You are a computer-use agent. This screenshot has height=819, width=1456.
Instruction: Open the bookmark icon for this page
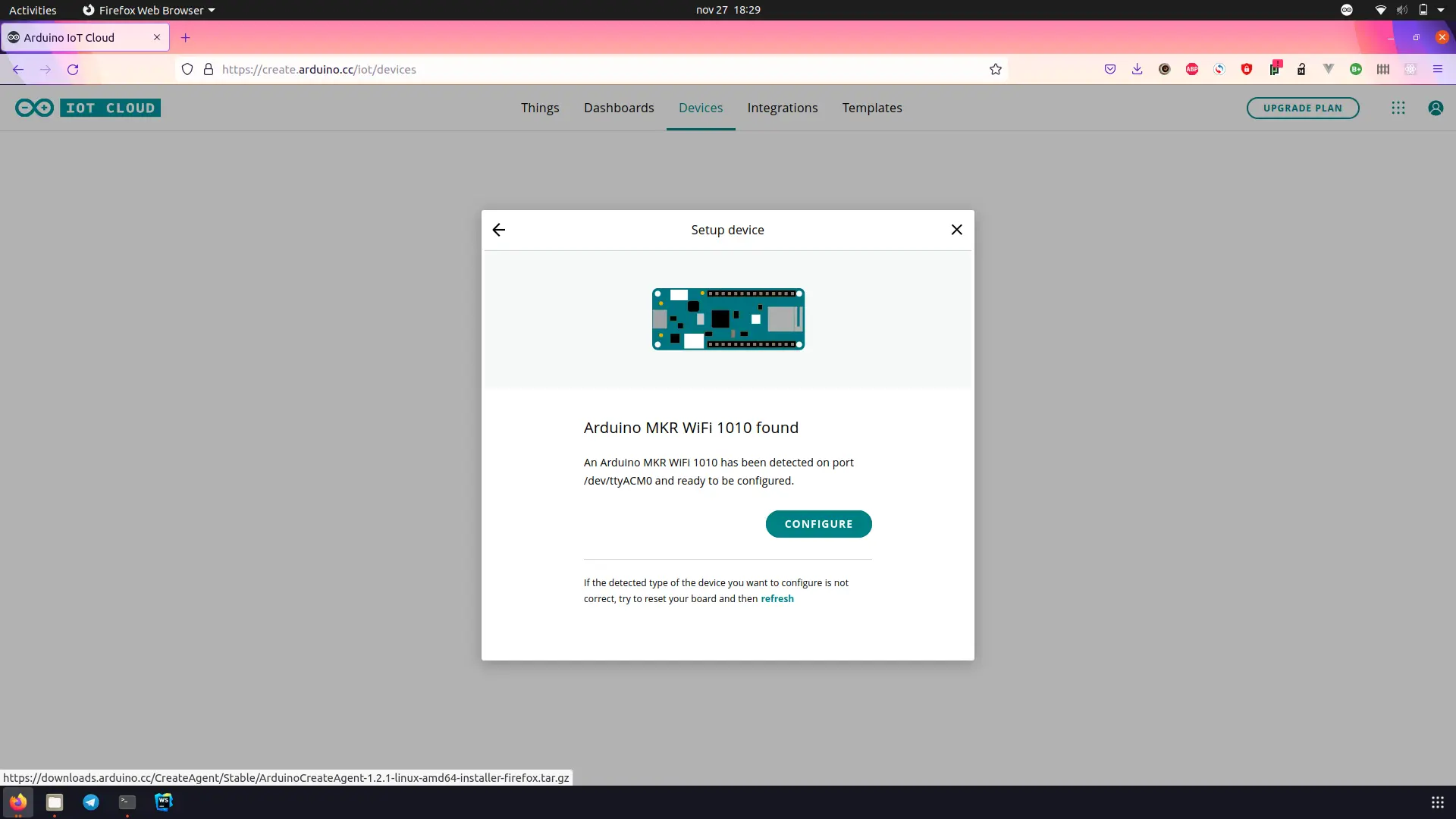pos(996,69)
